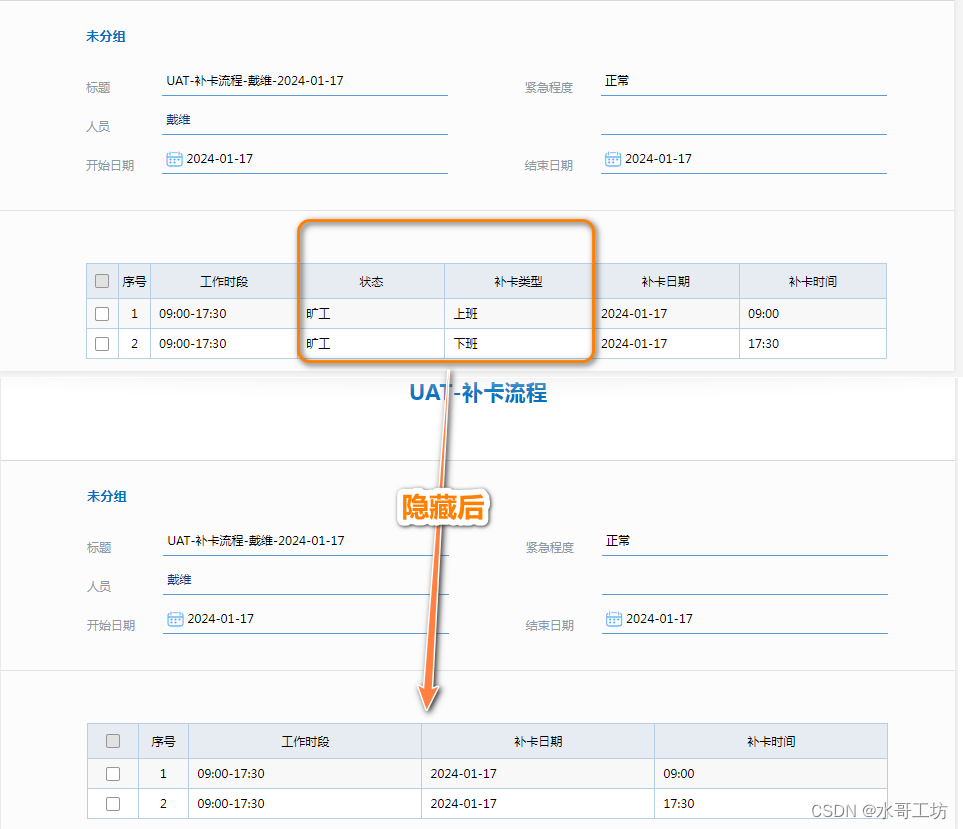Screen dimensions: 963x829
Task: Toggle the select-all checkbox in the first table
Action: (x=101, y=281)
